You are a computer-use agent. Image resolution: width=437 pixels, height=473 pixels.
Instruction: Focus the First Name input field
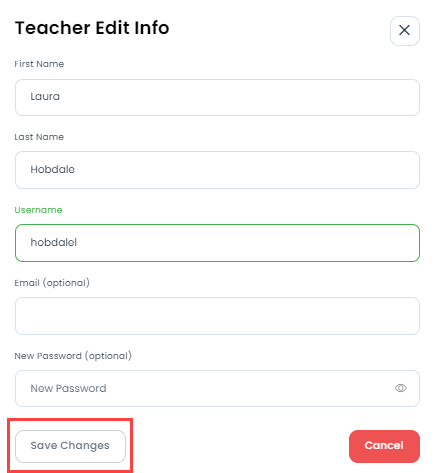pyautogui.click(x=217, y=97)
